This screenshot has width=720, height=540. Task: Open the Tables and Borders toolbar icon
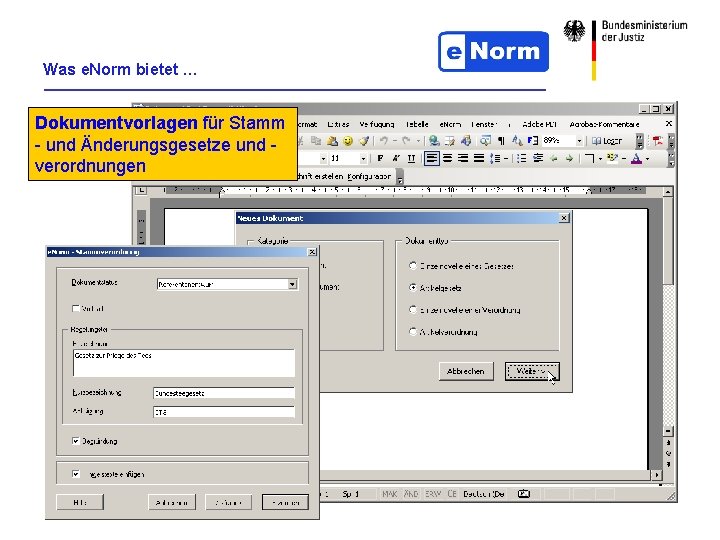tap(450, 141)
